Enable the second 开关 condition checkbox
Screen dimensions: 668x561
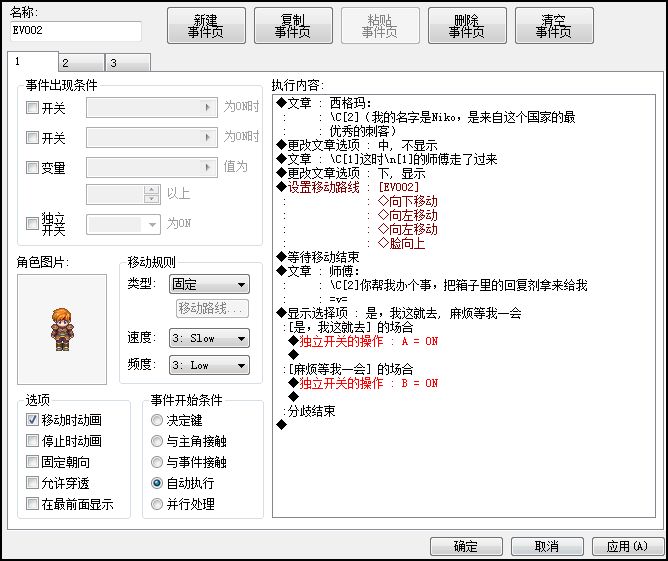pyautogui.click(x=32, y=137)
